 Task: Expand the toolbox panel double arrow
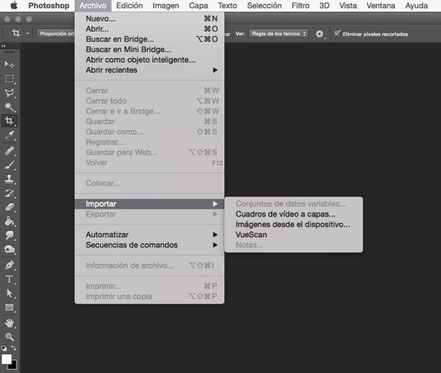tap(4, 46)
